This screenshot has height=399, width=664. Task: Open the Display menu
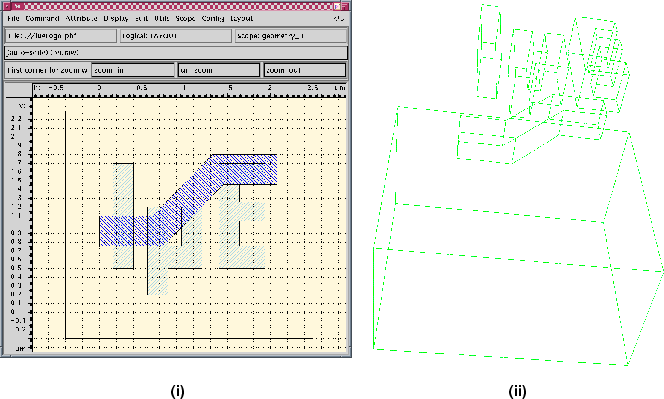point(116,19)
